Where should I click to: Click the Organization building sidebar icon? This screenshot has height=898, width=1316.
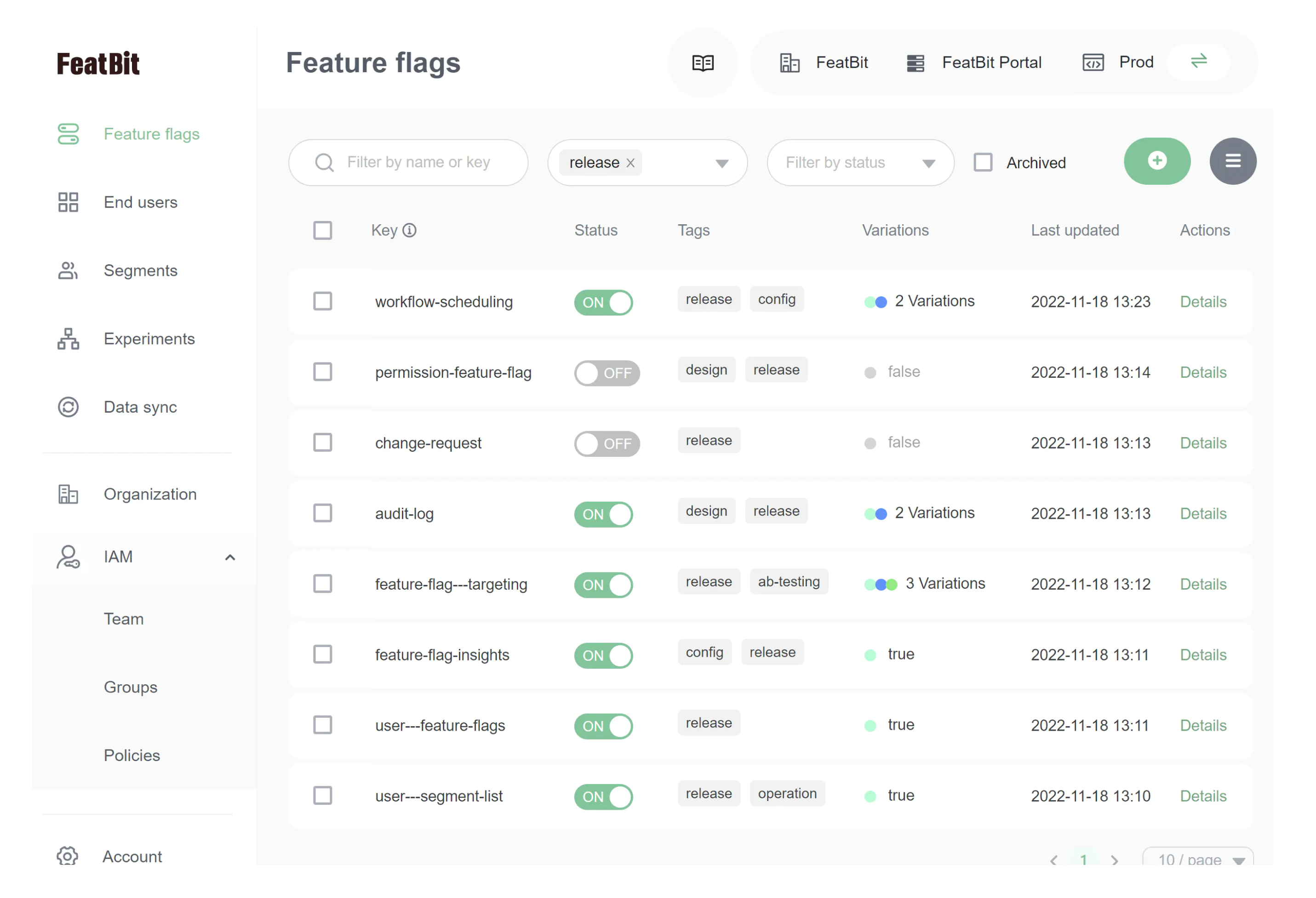click(x=68, y=494)
